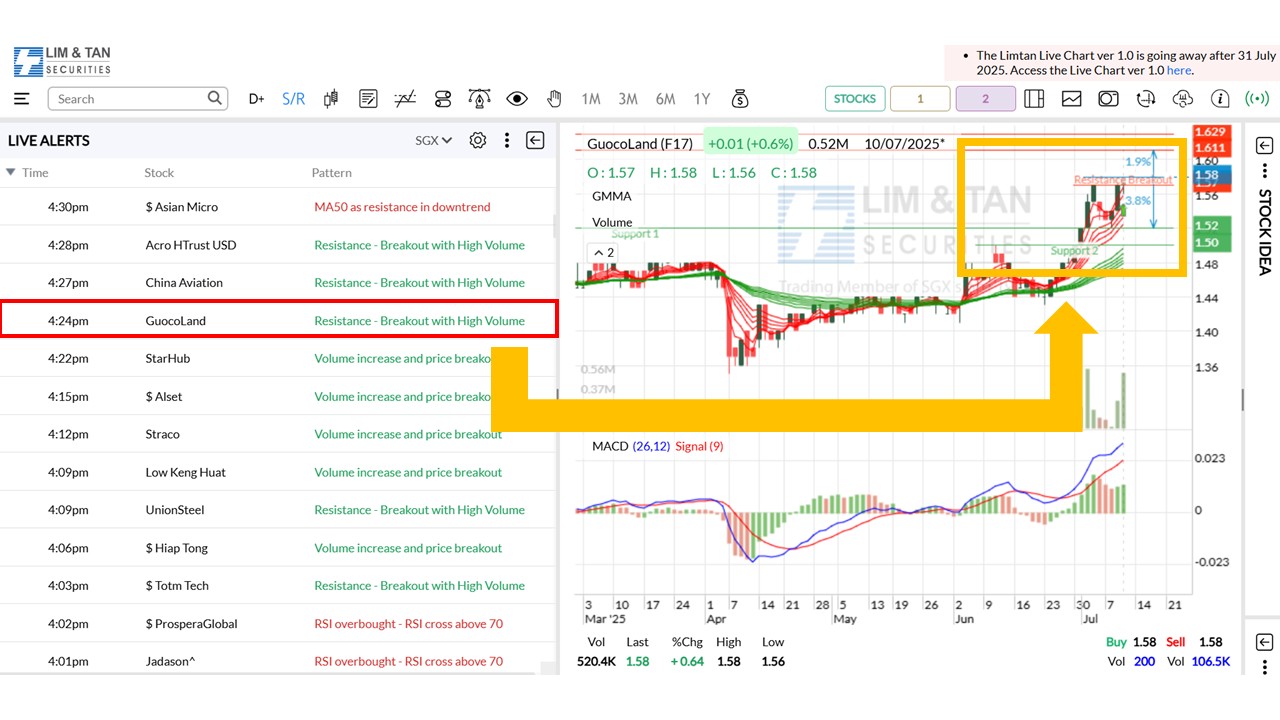The image size is (1280, 720).
Task: Follow the 'here' link in notice
Action: 1178,71
